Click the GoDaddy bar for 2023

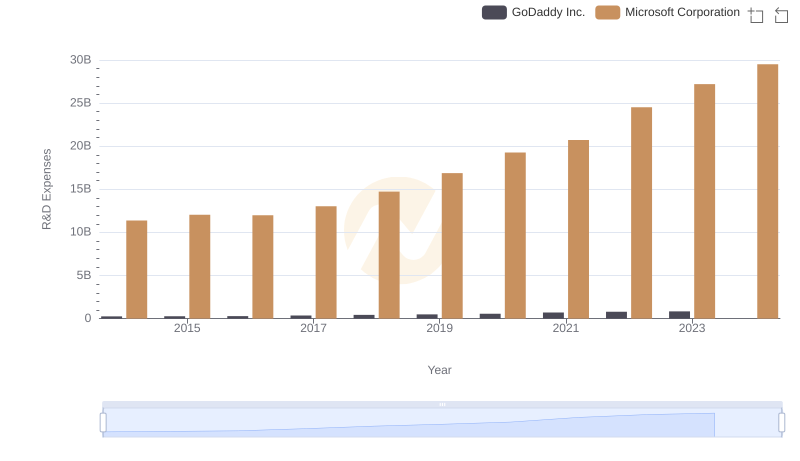point(680,315)
